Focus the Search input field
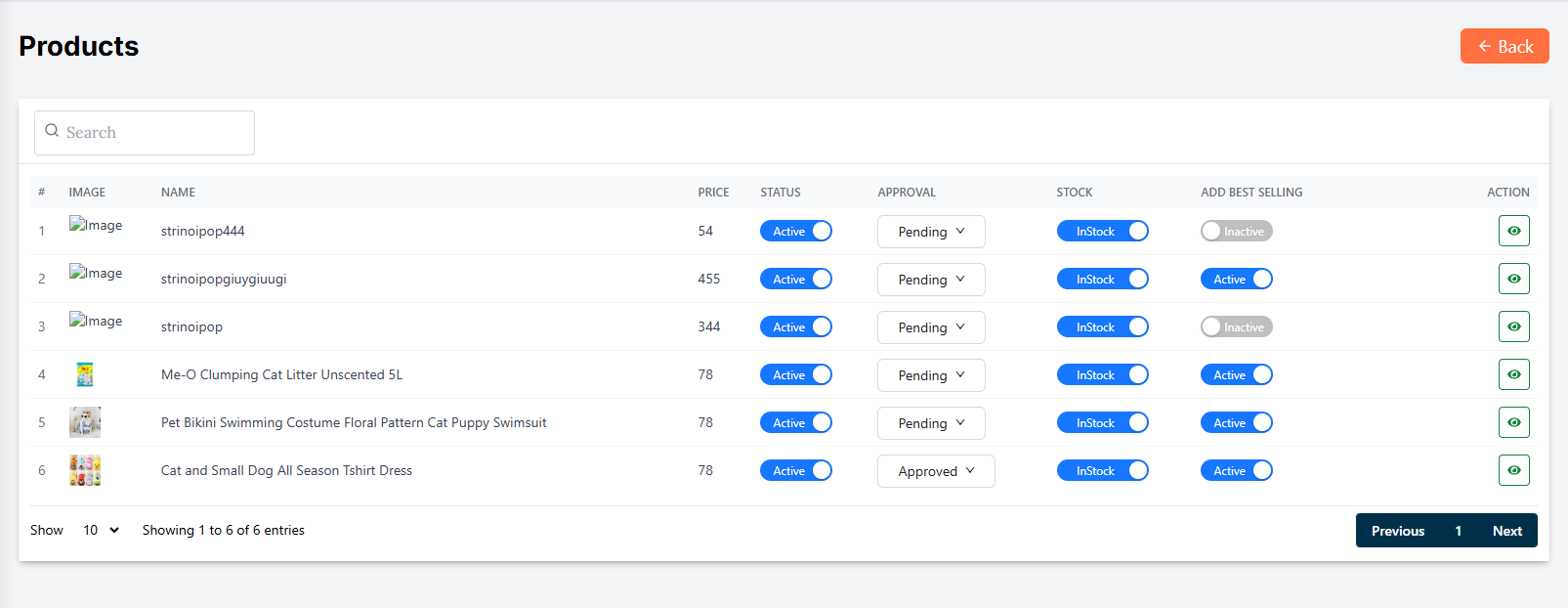This screenshot has width=1568, height=608. point(156,133)
